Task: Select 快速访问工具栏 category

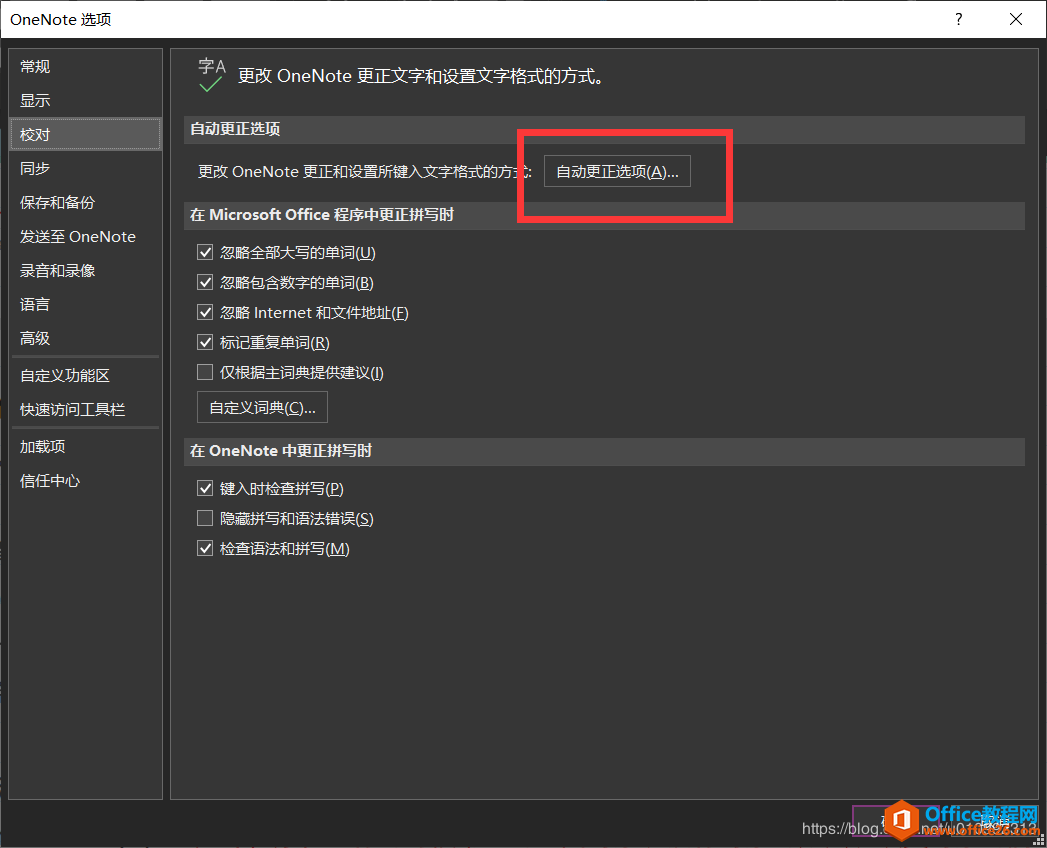Action: [x=85, y=409]
